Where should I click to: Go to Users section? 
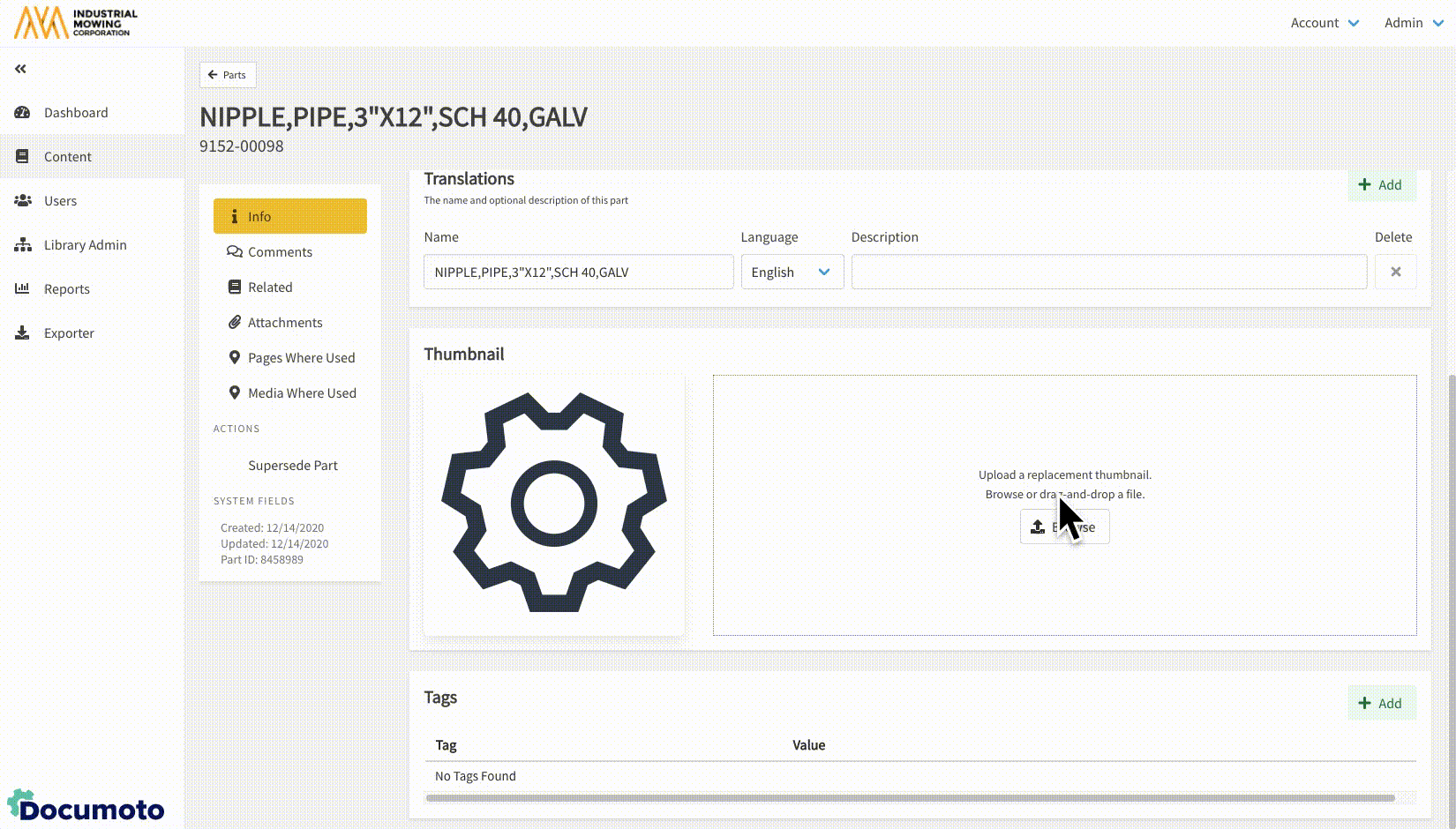(60, 201)
